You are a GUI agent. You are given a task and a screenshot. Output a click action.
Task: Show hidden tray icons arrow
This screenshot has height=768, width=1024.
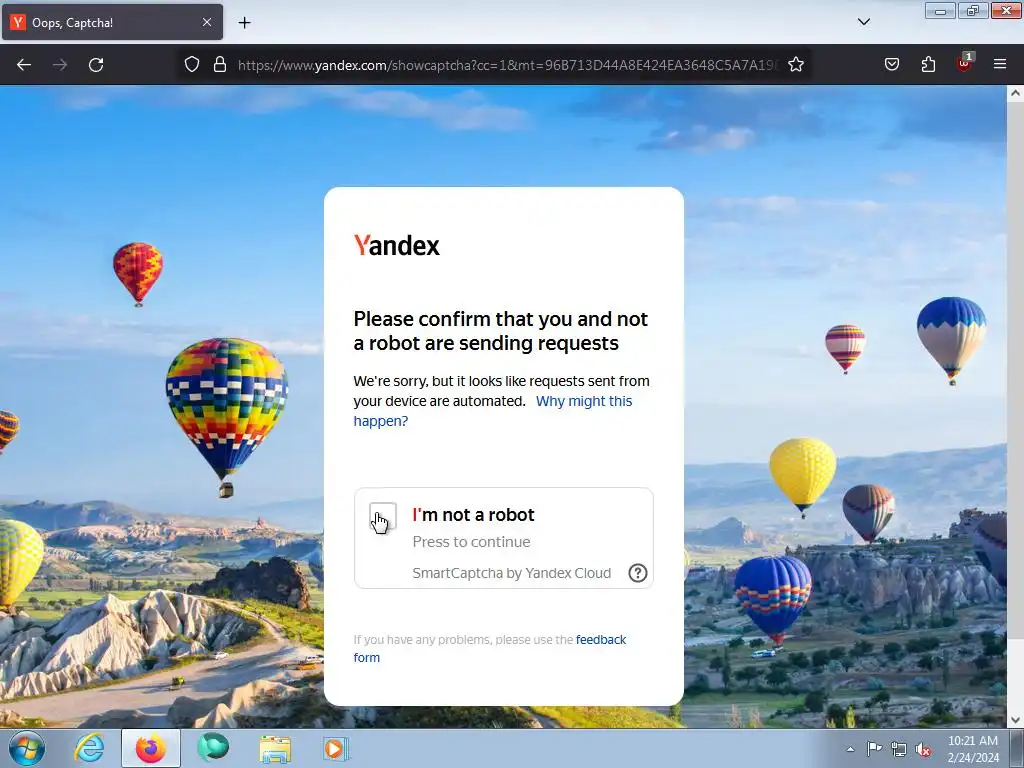(x=850, y=749)
